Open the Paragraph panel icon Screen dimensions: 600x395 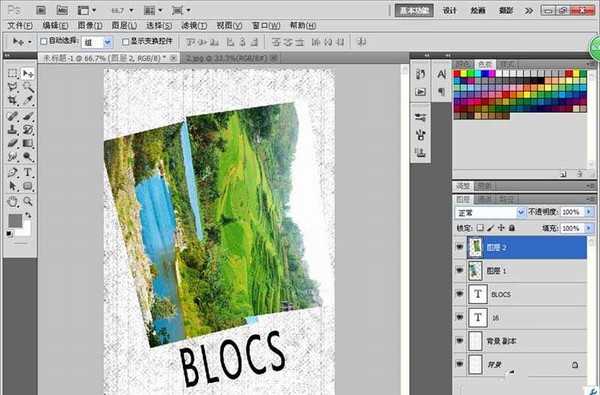click(442, 92)
